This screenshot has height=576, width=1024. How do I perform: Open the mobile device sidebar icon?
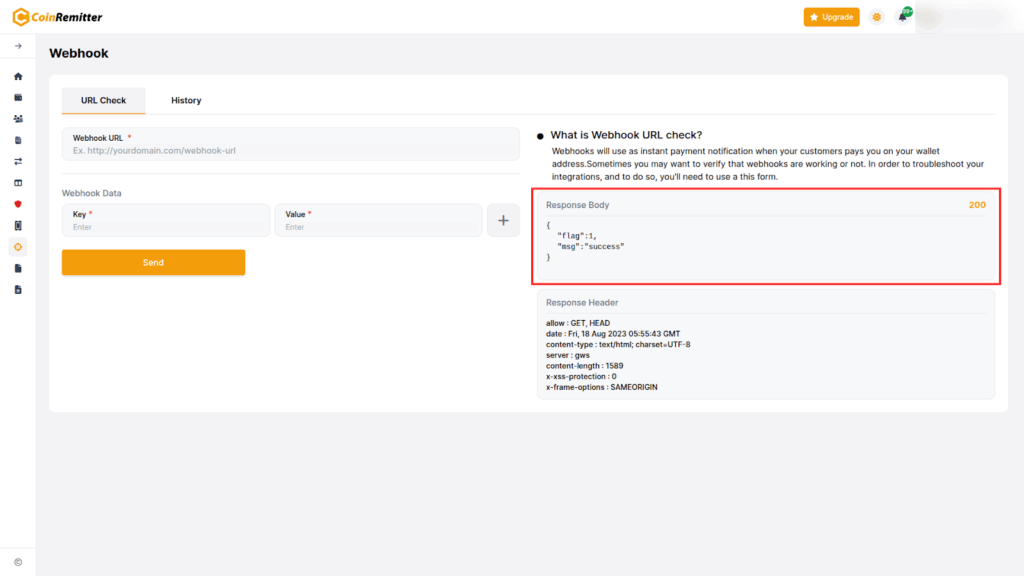pos(18,225)
